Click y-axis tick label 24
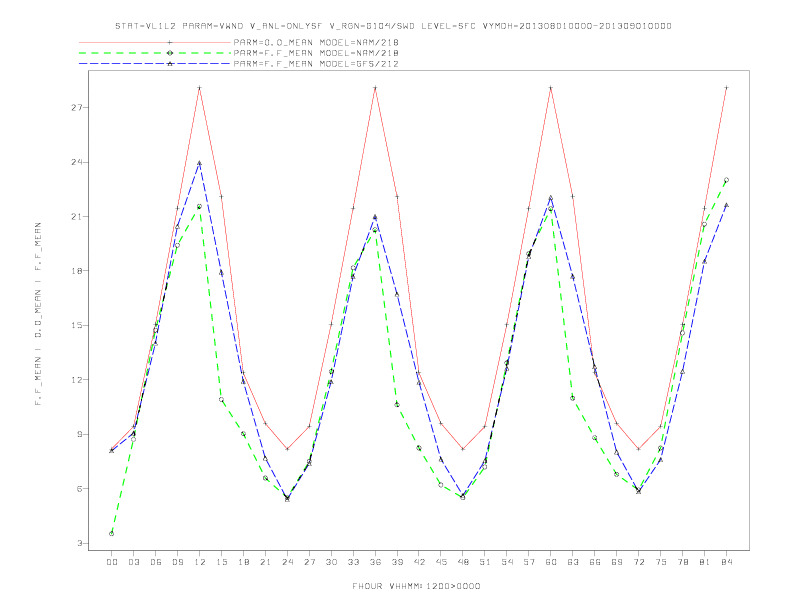 pyautogui.click(x=77, y=162)
